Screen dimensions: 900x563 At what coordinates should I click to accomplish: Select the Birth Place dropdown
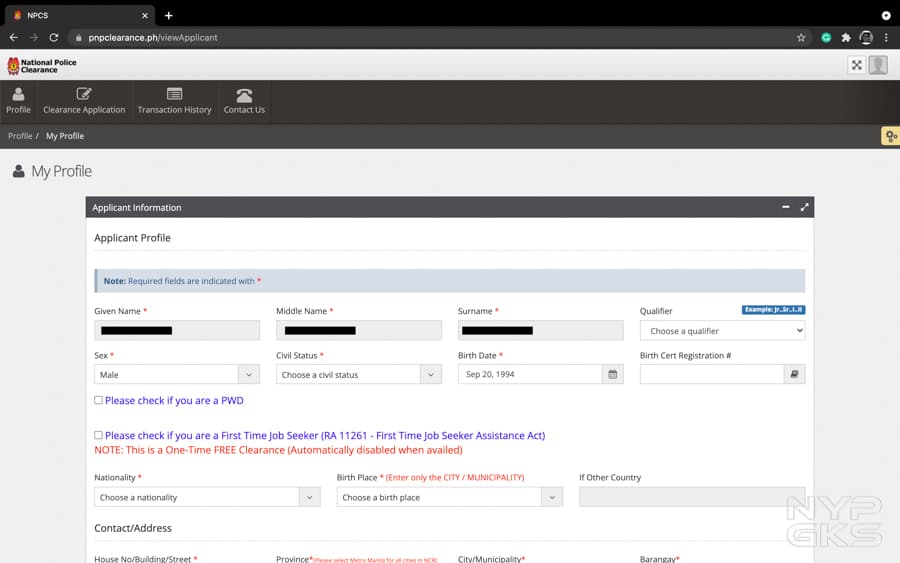click(x=449, y=497)
